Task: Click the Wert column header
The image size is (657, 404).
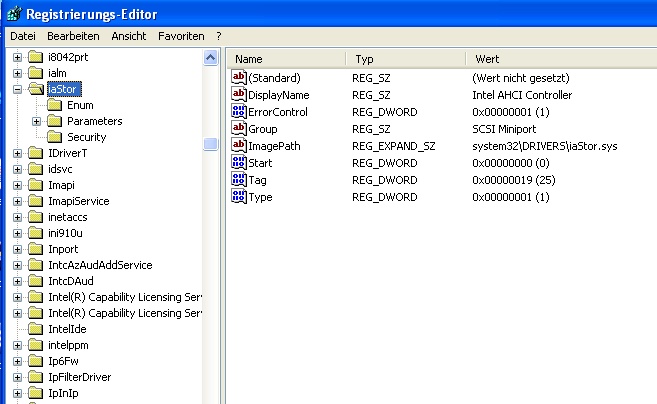Action: point(561,59)
